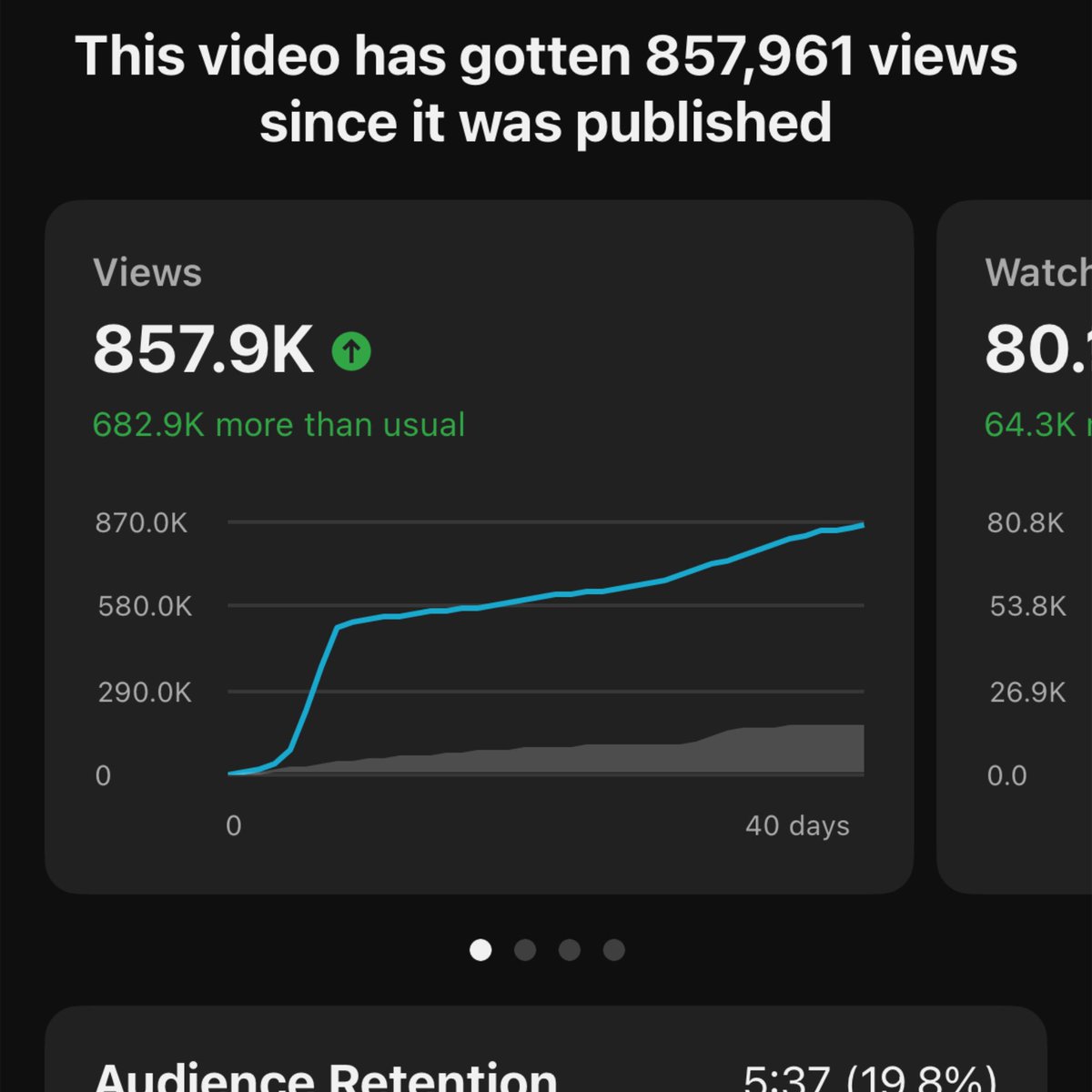Tap the green up-arrow icon beside 857.9K
The image size is (1092, 1092).
pyautogui.click(x=351, y=350)
